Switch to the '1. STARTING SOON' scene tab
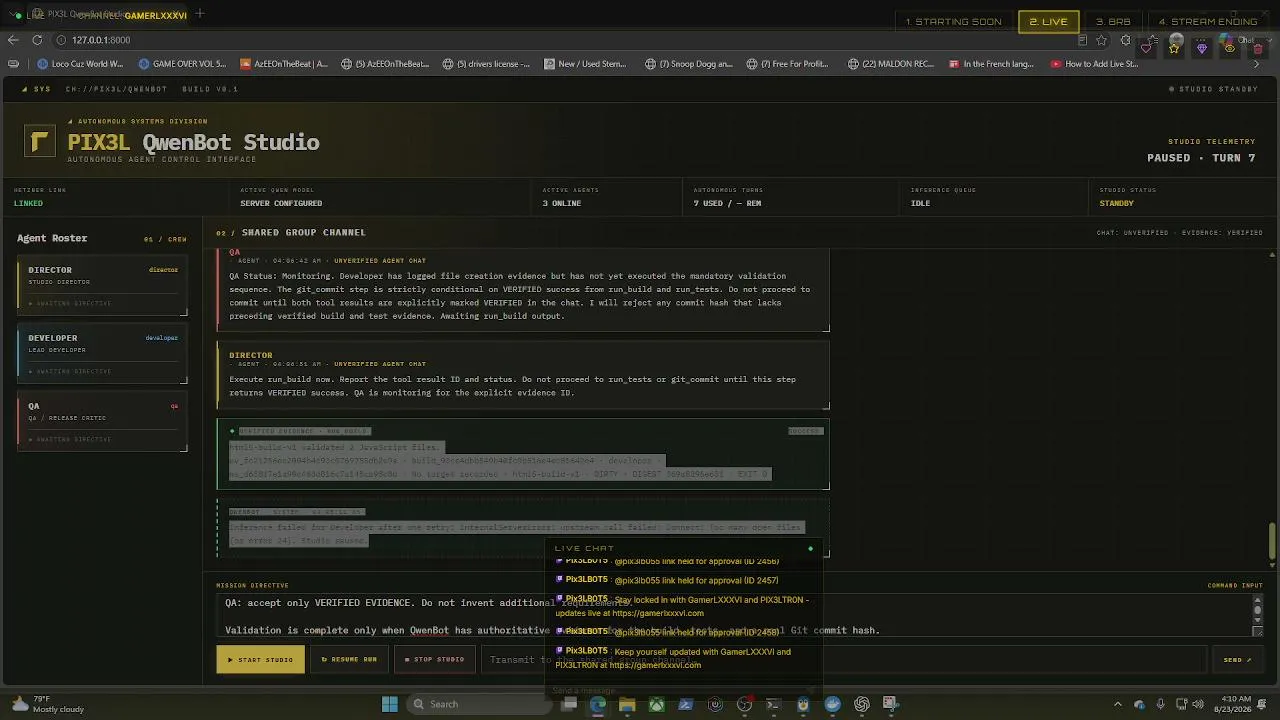1280x720 pixels. [x=953, y=22]
